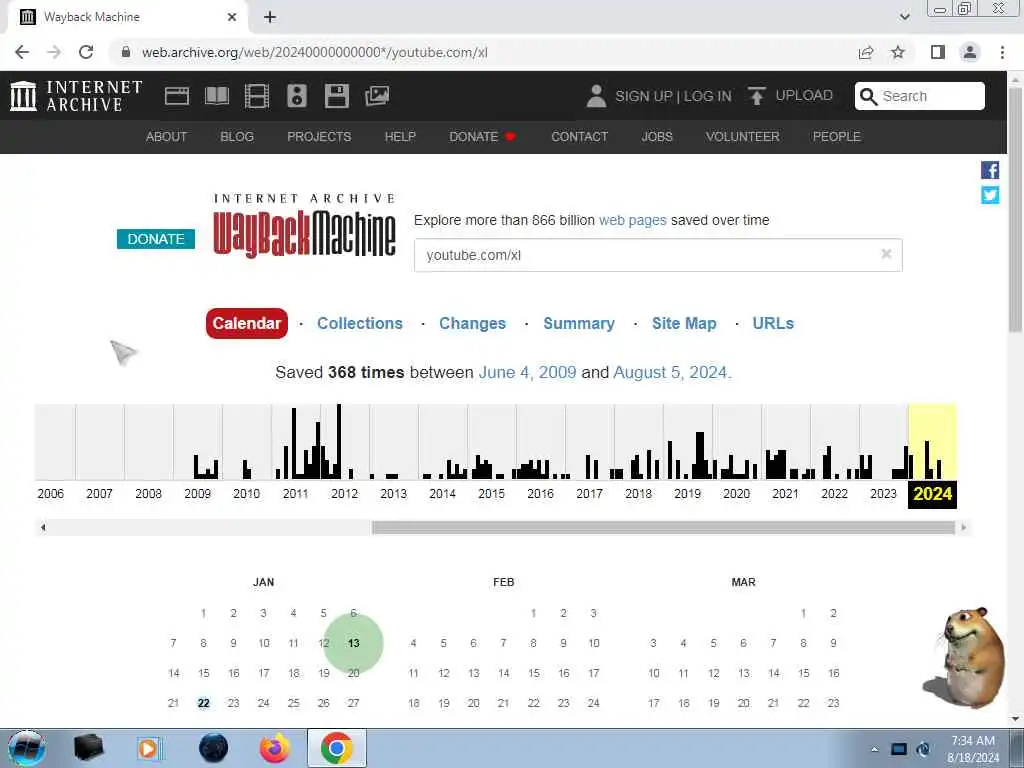Switch to the URLs tab

tap(773, 323)
